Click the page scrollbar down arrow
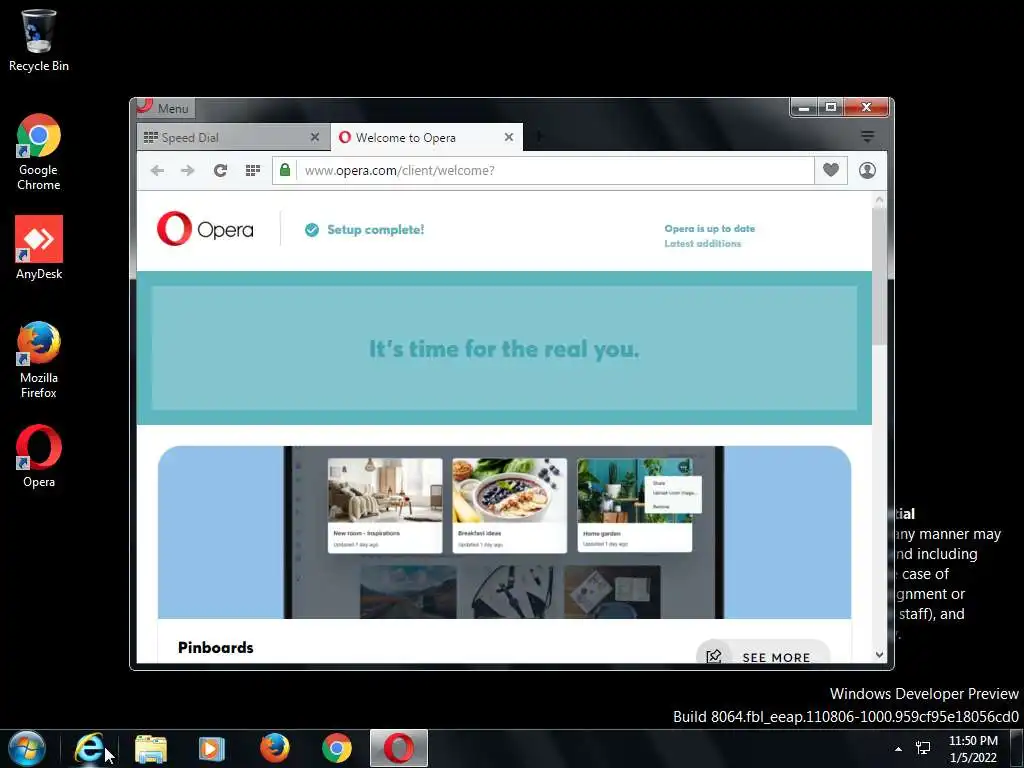 pos(880,654)
